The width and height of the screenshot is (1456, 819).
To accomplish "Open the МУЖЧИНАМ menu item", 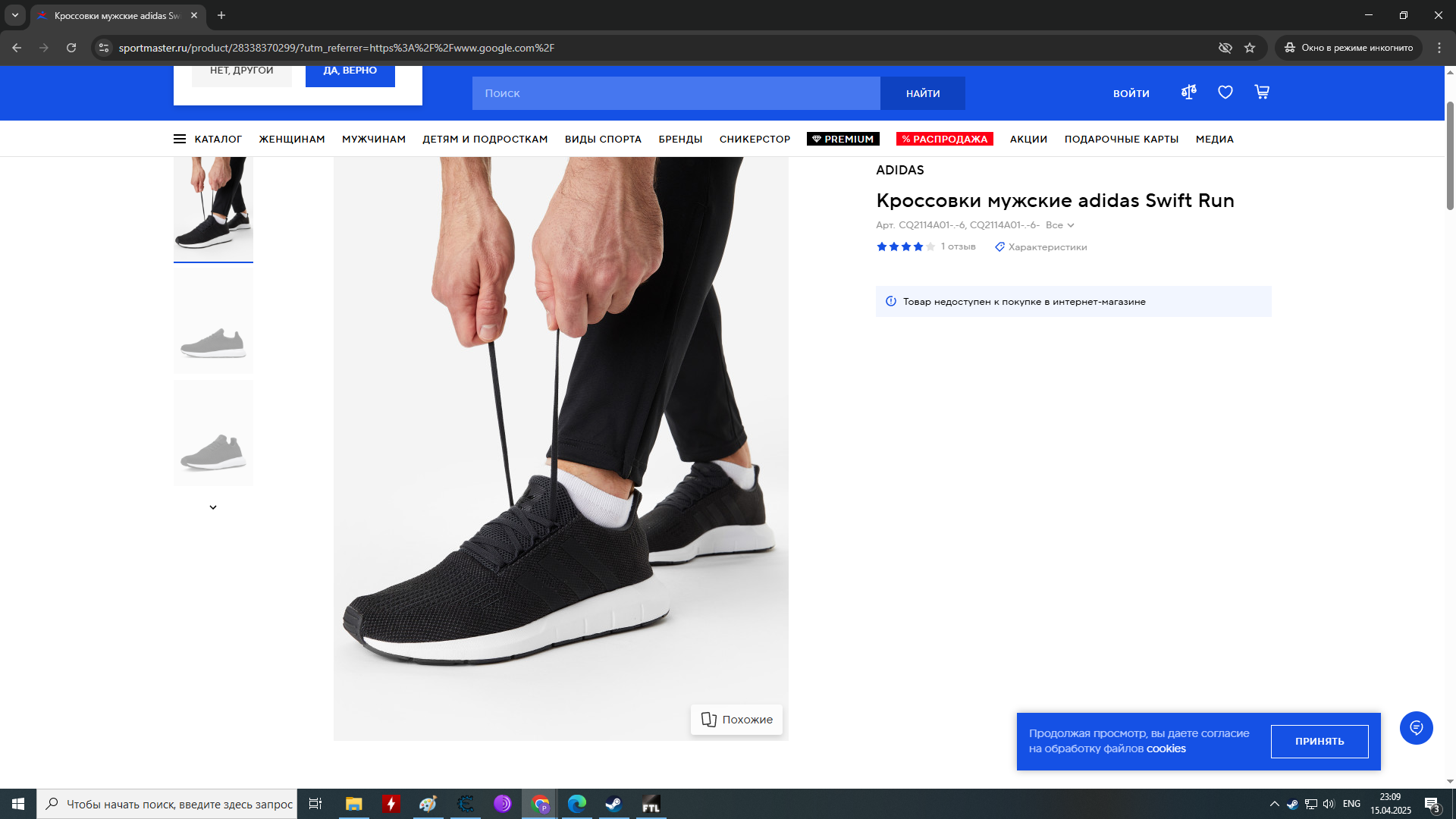I will [x=373, y=139].
